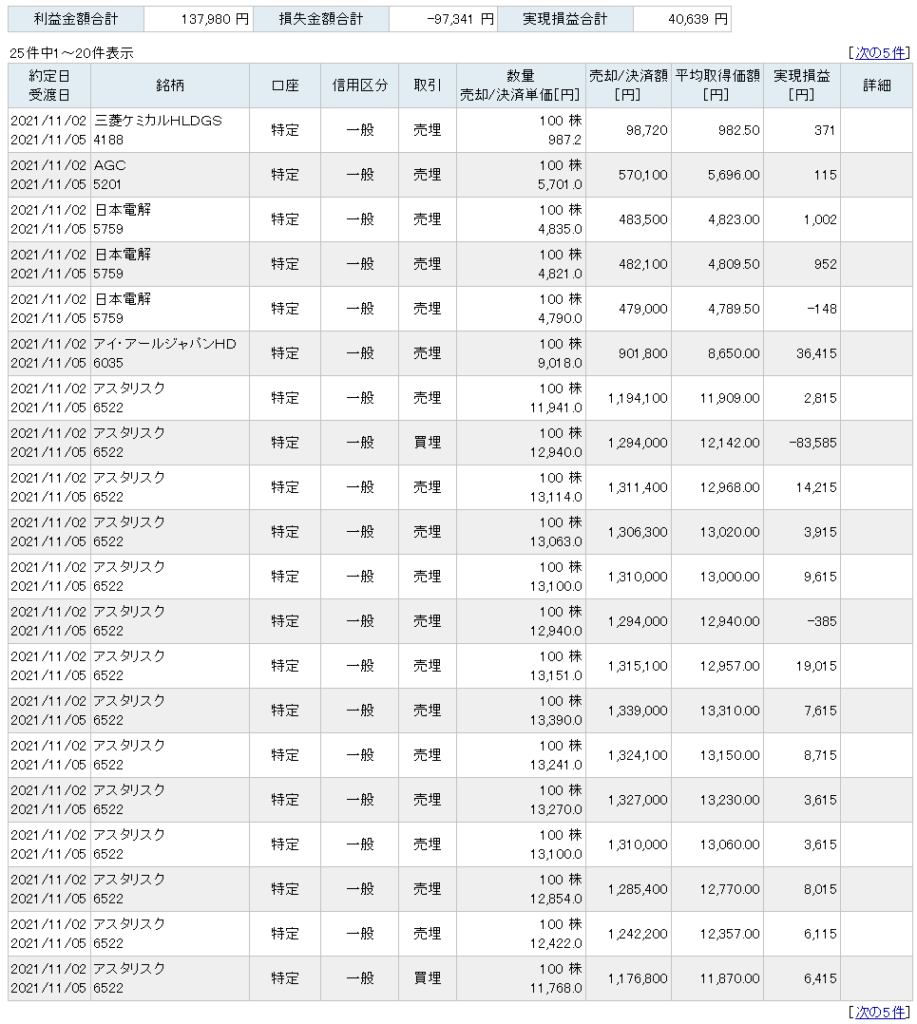Click unit price 12,854.0
The image size is (917, 1024).
(x=556, y=899)
